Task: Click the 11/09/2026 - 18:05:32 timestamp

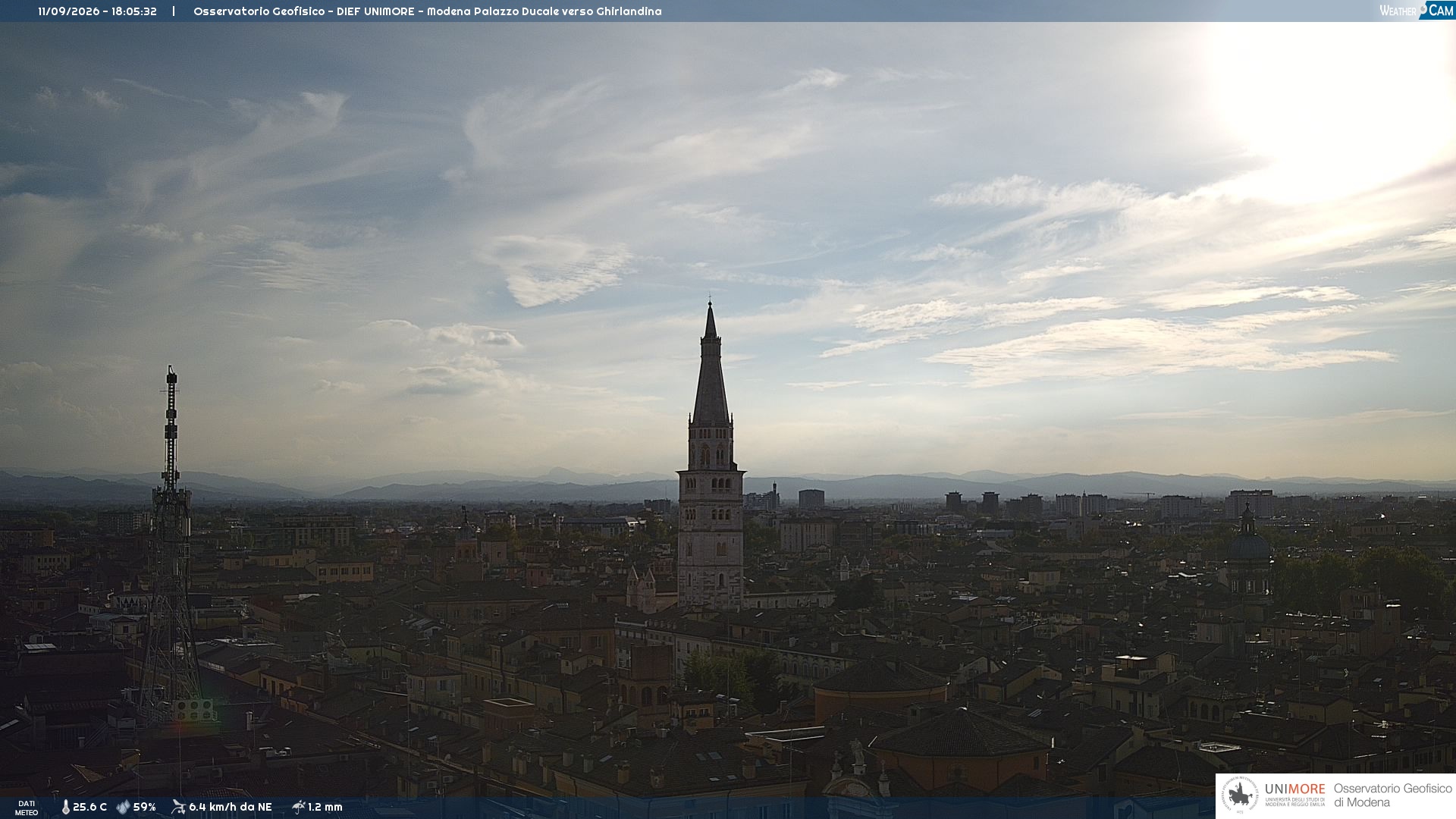Action: pos(97,11)
